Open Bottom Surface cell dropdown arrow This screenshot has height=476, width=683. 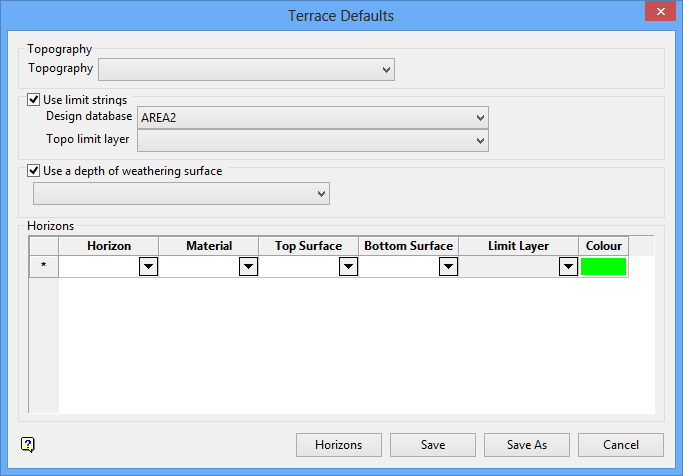(x=448, y=267)
